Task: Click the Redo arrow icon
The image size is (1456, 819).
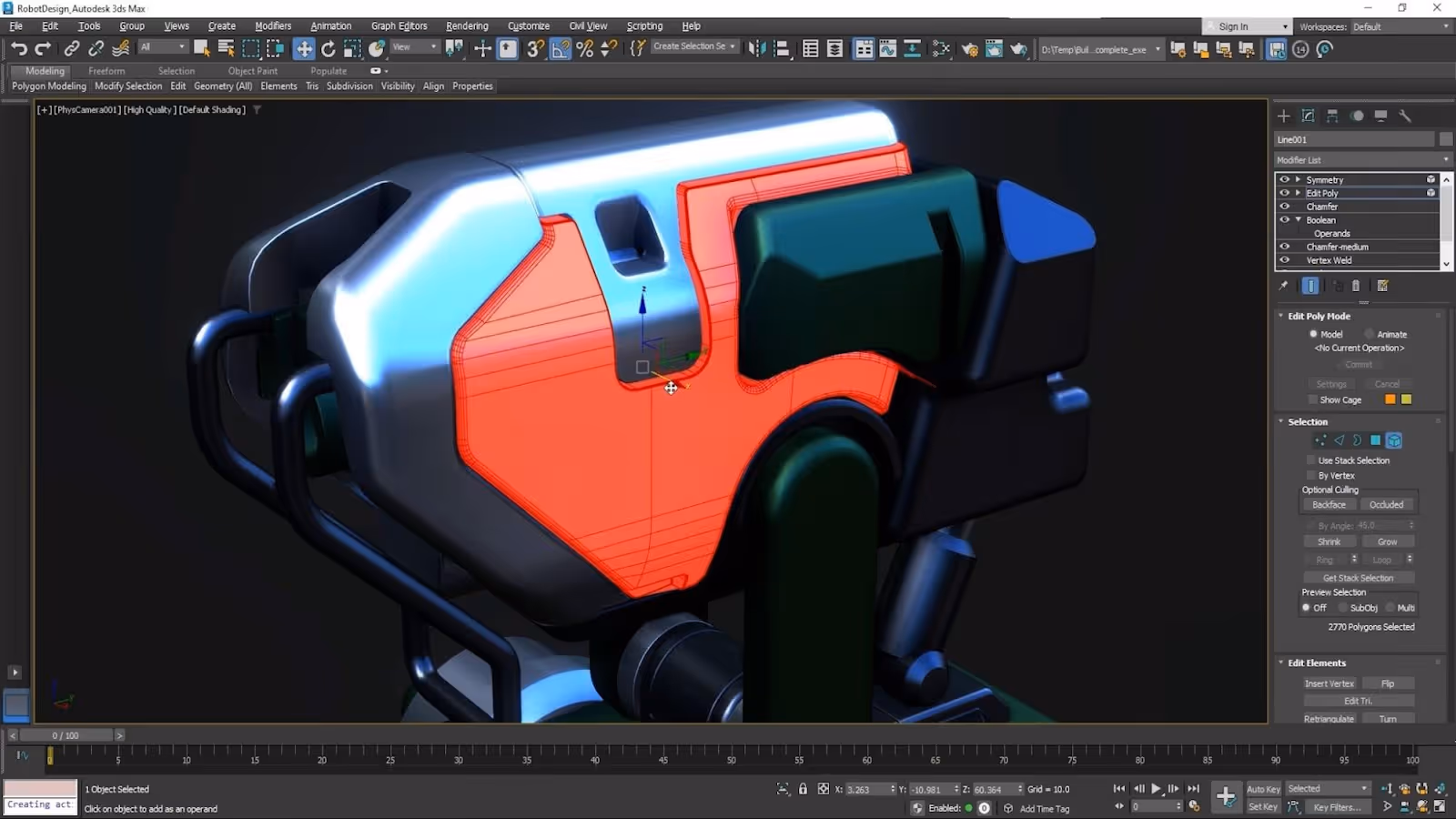Action: [x=43, y=48]
